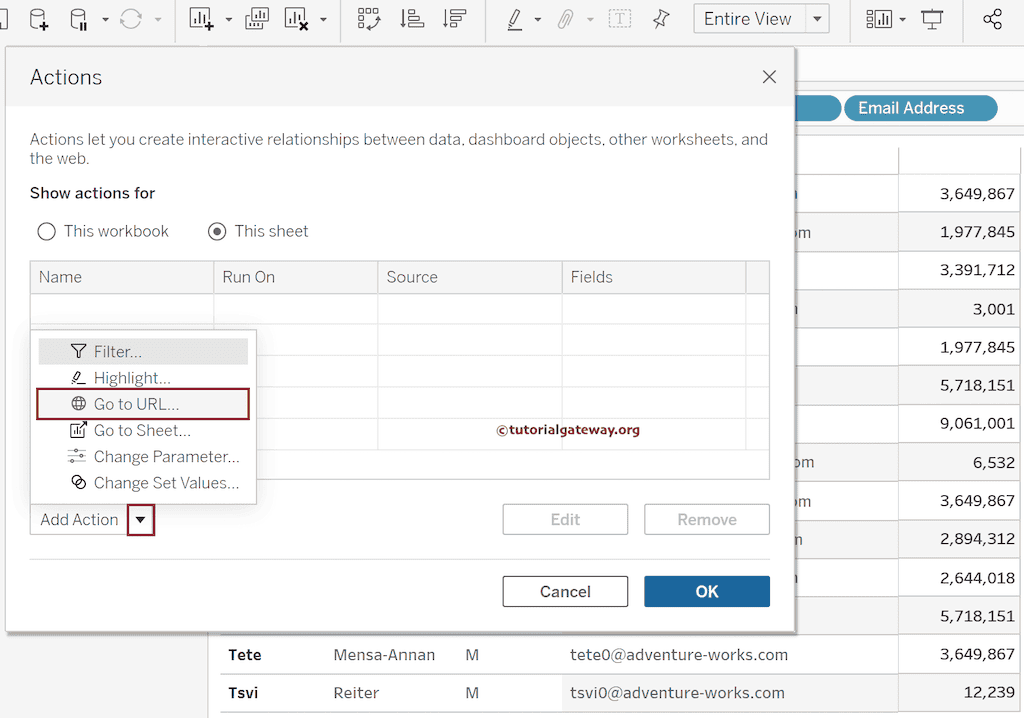Viewport: 1024px width, 718px height.
Task: Activate Presentation Mode
Action: pyautogui.click(x=931, y=19)
